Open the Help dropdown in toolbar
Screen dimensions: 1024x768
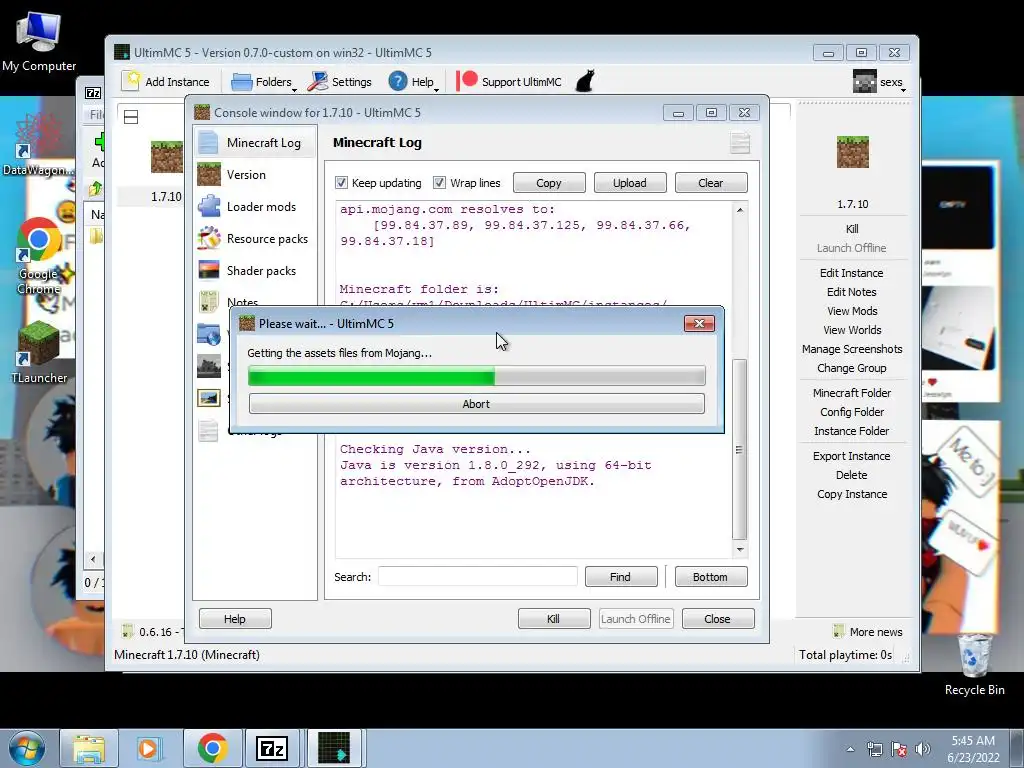click(413, 82)
